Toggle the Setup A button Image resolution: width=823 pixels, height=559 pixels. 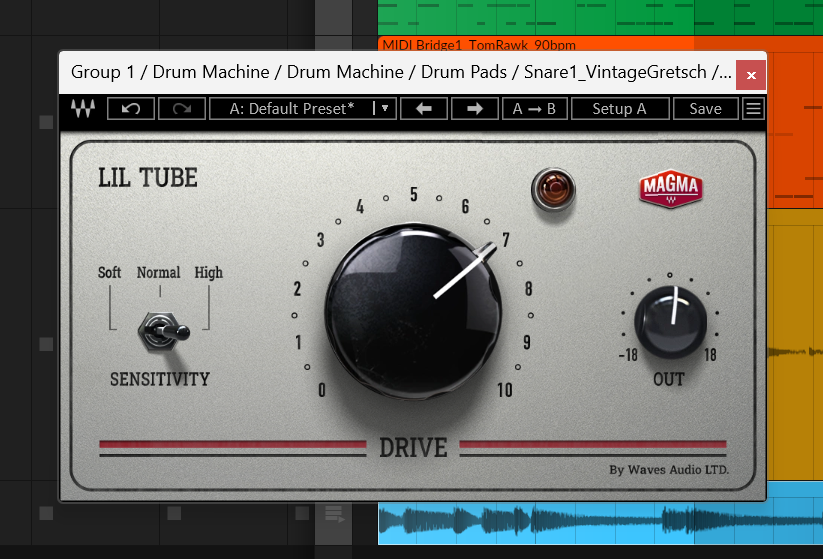point(619,108)
